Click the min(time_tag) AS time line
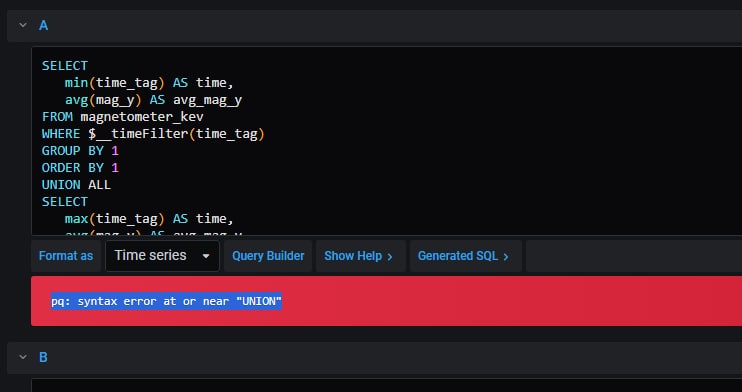The width and height of the screenshot is (742, 392). [149, 83]
